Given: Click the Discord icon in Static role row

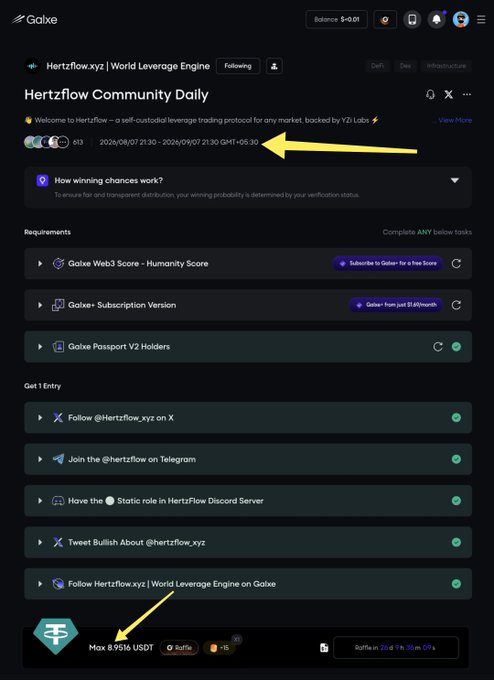Looking at the screenshot, I should (58, 500).
